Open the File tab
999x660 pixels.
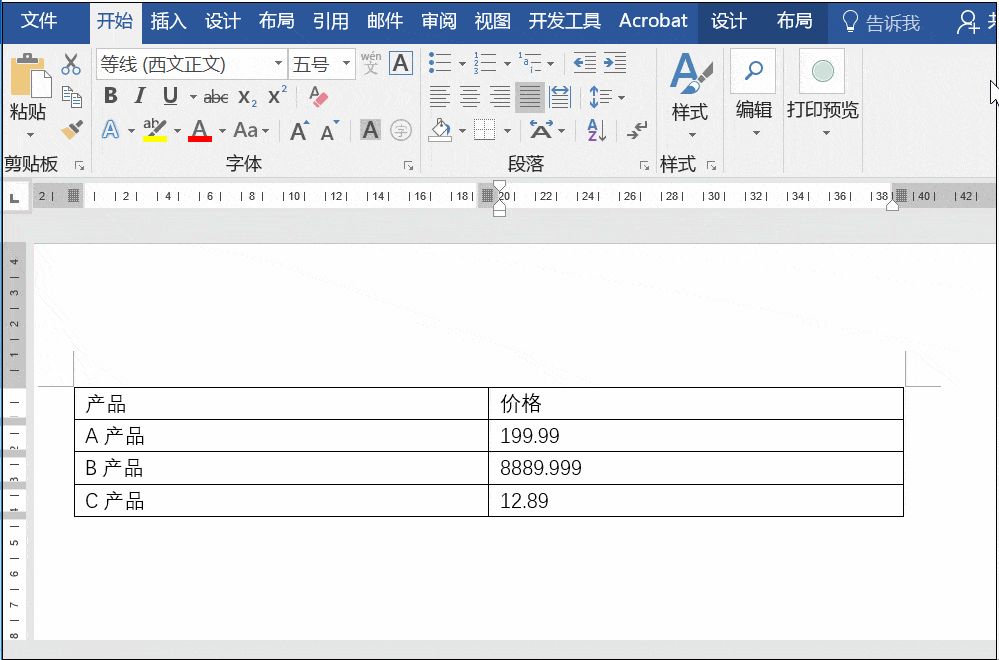coord(40,21)
